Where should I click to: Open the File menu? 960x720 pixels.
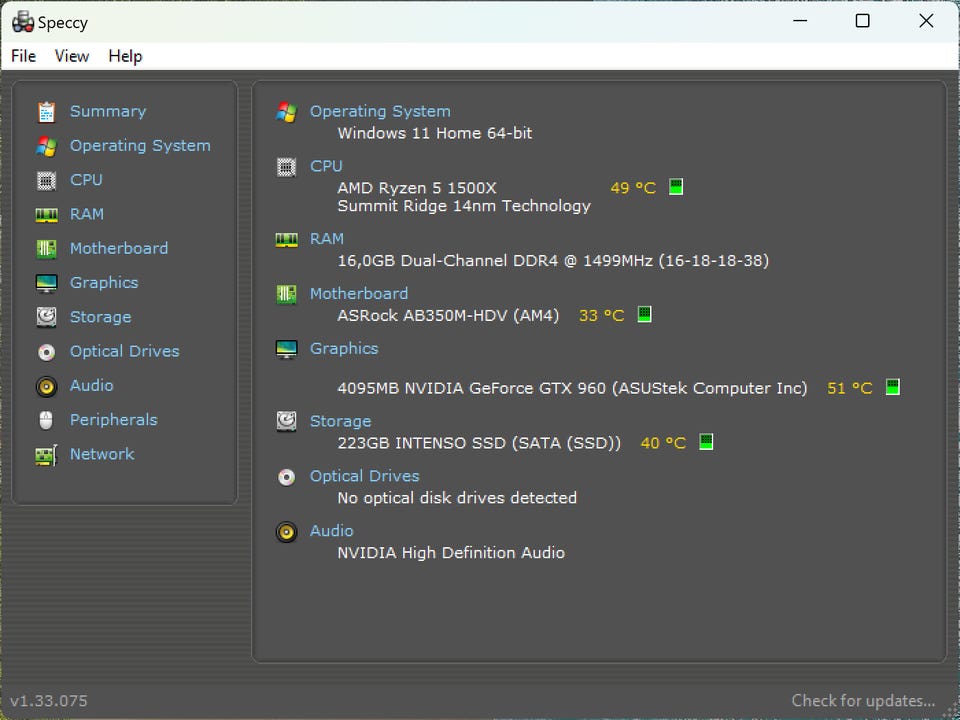tap(23, 56)
